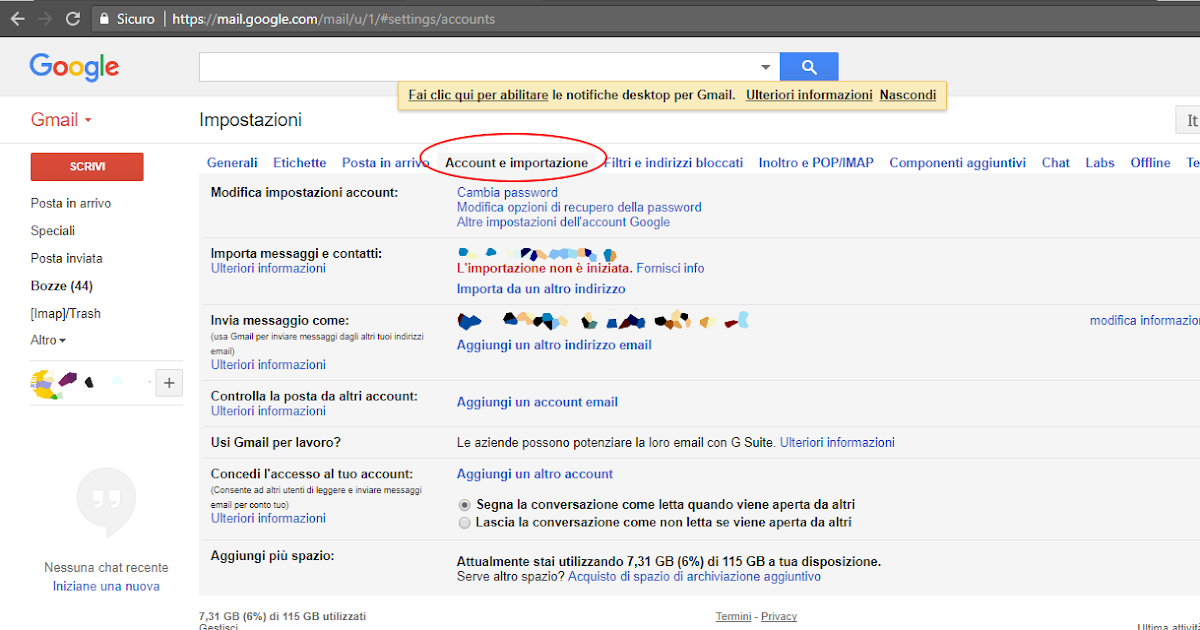Open Posta in arrivo folder in sidebar
Screen dimensions: 1200x630
(x=71, y=203)
